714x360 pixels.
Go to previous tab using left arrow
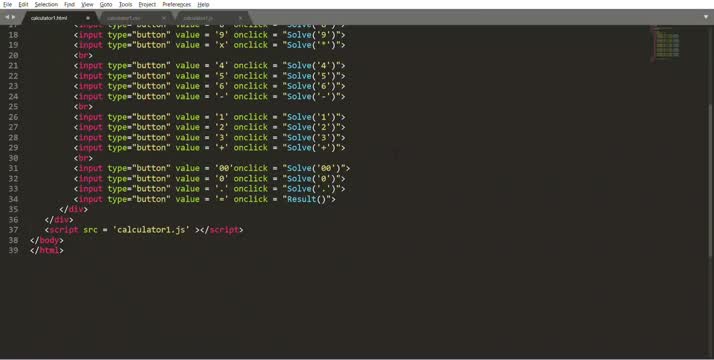(x=7, y=17)
